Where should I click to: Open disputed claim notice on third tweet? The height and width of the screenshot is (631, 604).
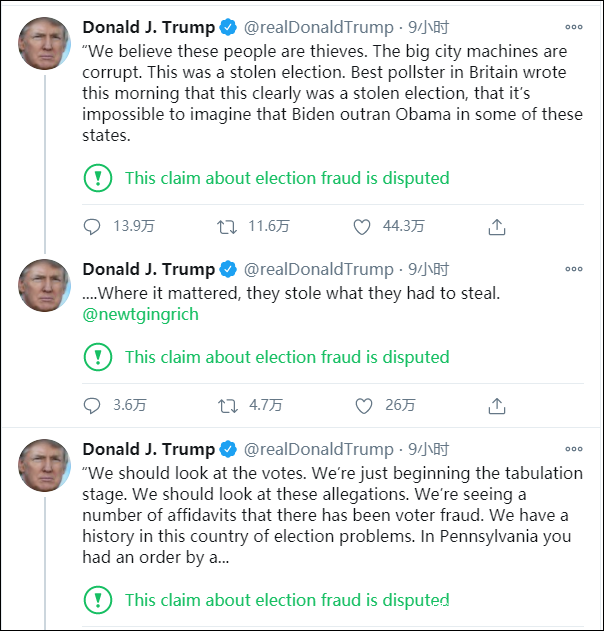click(x=286, y=600)
